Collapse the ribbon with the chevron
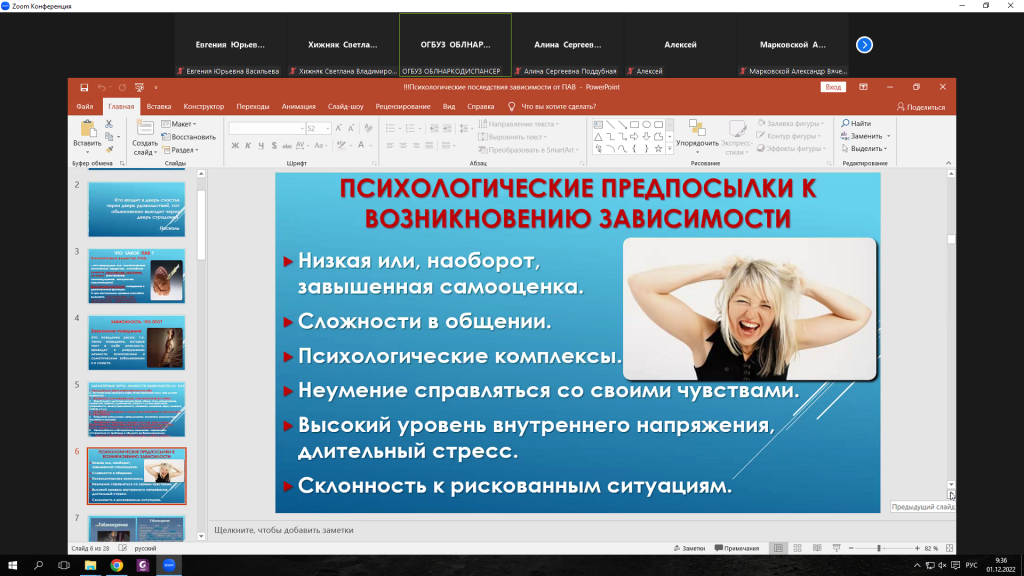This screenshot has width=1024, height=576. pos(948,163)
